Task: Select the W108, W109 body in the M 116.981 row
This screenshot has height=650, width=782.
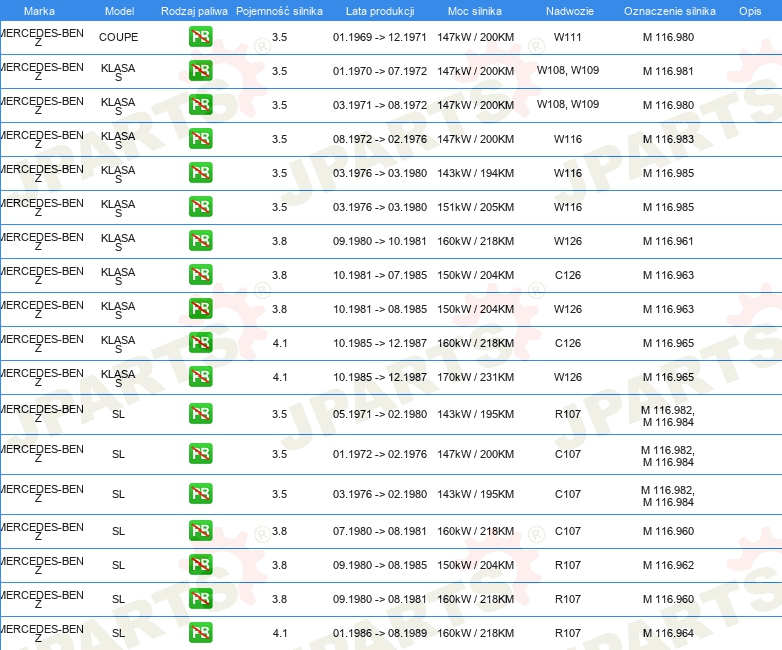Action: point(568,70)
